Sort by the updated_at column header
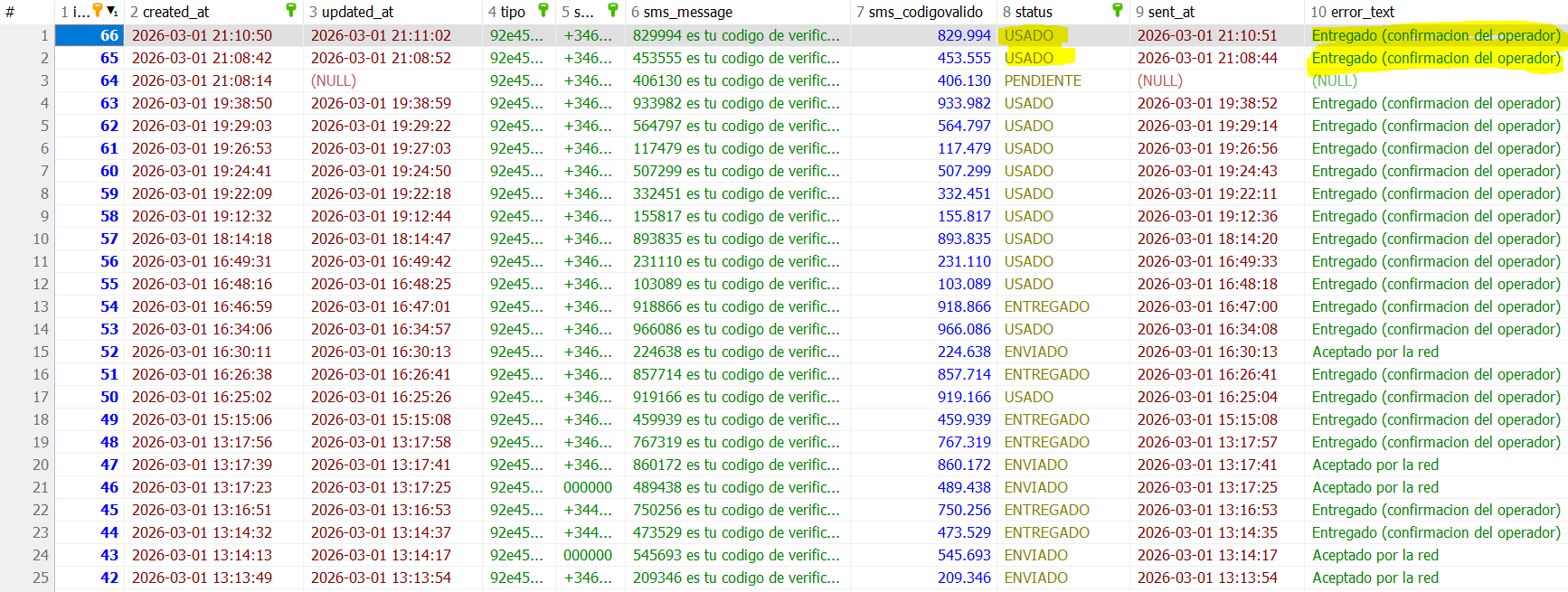Image resolution: width=1568 pixels, height=592 pixels. click(x=357, y=12)
